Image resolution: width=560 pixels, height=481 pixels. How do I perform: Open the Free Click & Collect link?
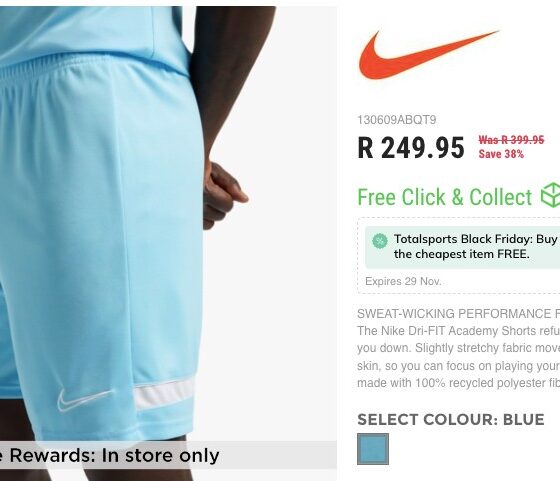pos(445,197)
